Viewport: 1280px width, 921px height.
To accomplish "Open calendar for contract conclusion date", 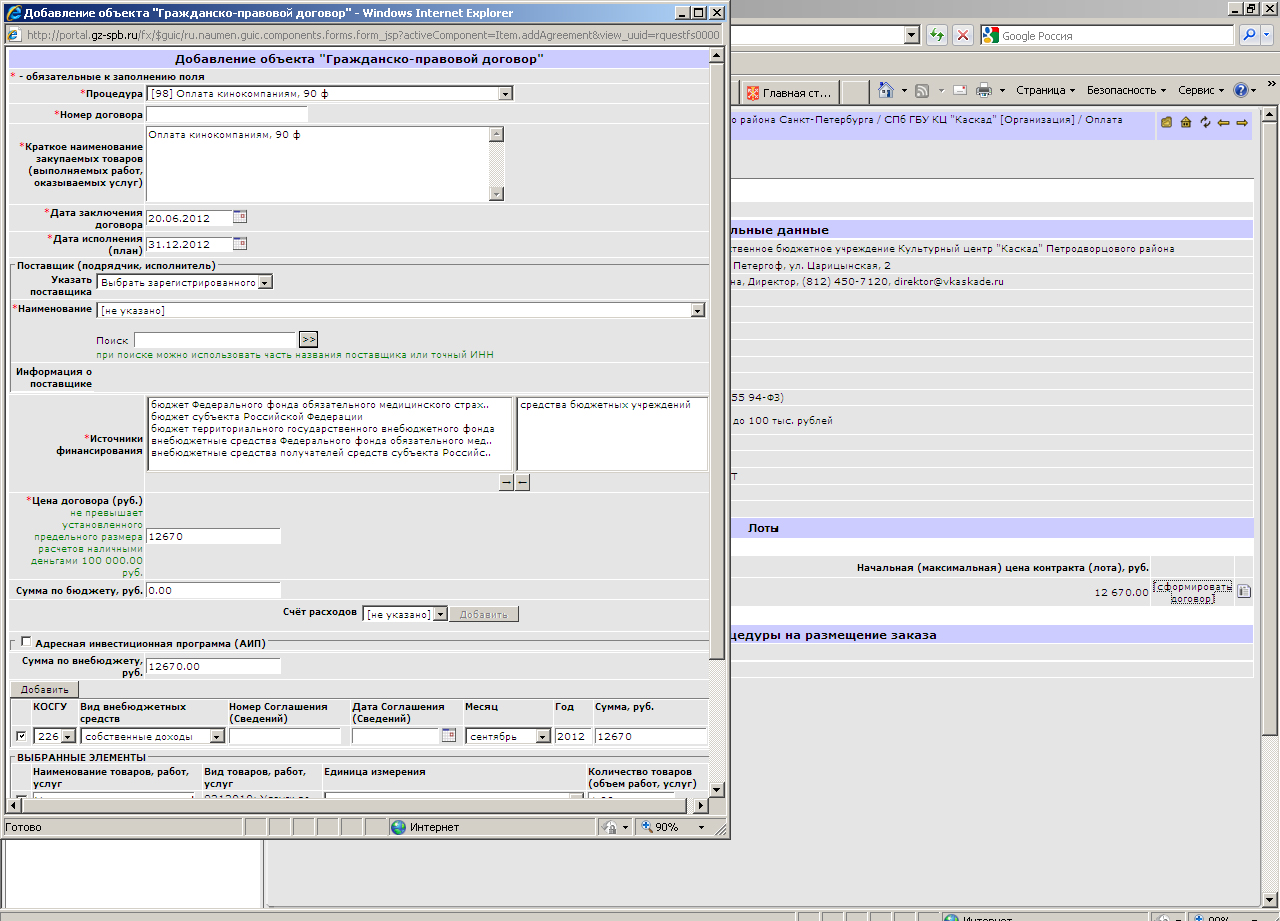I will 240,217.
